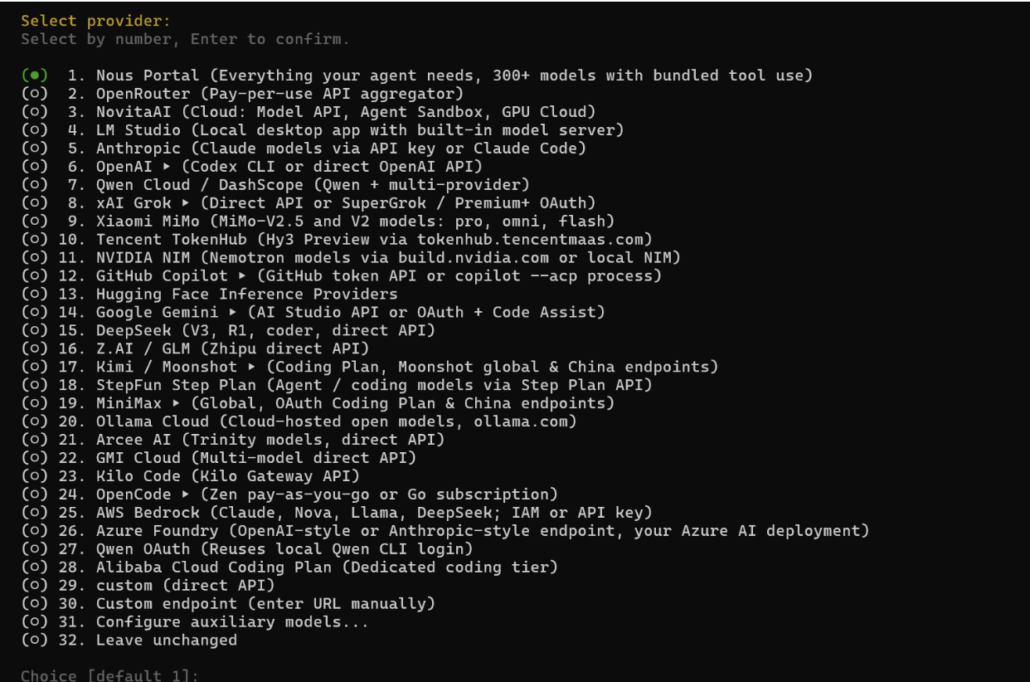This screenshot has height=682, width=1030.
Task: Expand the MiniMax submenu arrow
Action: point(176,403)
